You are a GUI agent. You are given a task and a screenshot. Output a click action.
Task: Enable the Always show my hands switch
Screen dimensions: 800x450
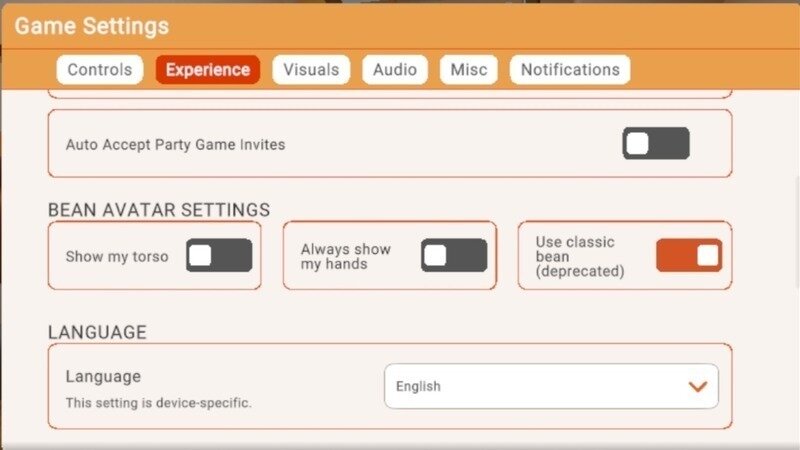(453, 256)
